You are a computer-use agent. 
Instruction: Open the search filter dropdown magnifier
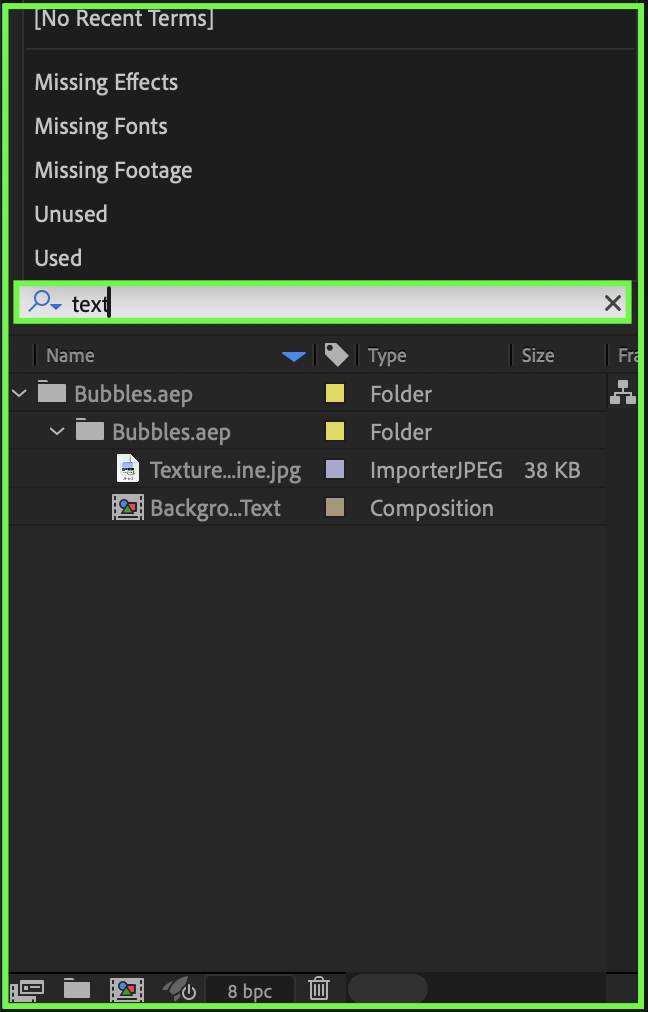(45, 302)
